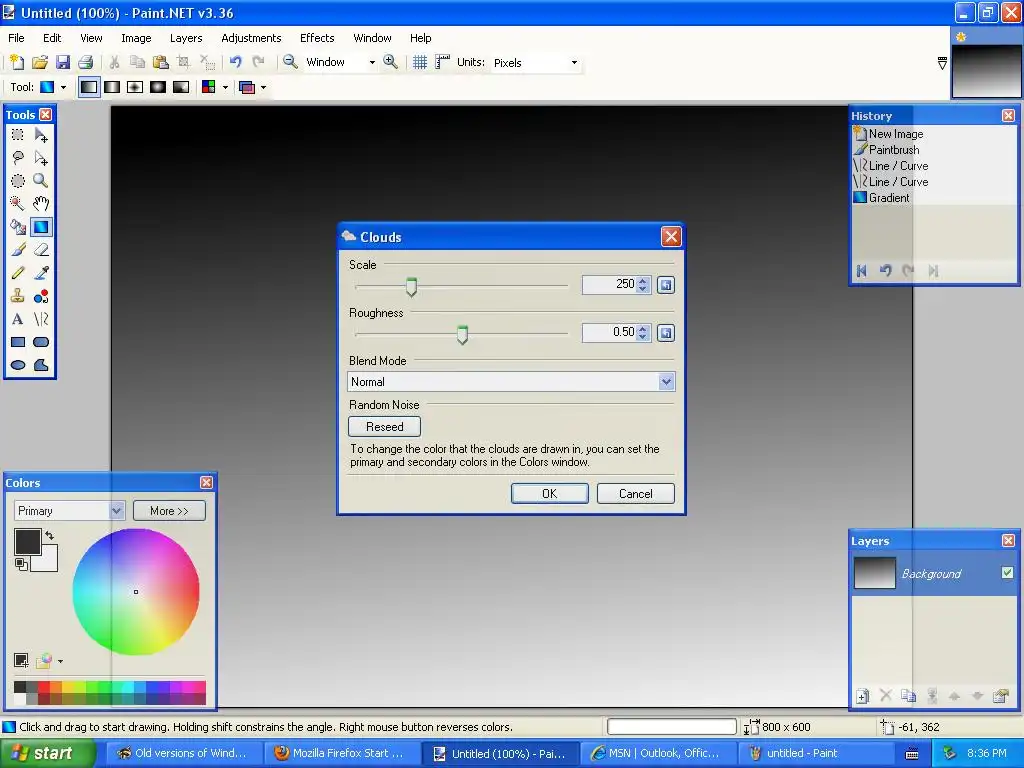The image size is (1024, 768).
Task: Select the Ellipse Select tool
Action: (18, 181)
